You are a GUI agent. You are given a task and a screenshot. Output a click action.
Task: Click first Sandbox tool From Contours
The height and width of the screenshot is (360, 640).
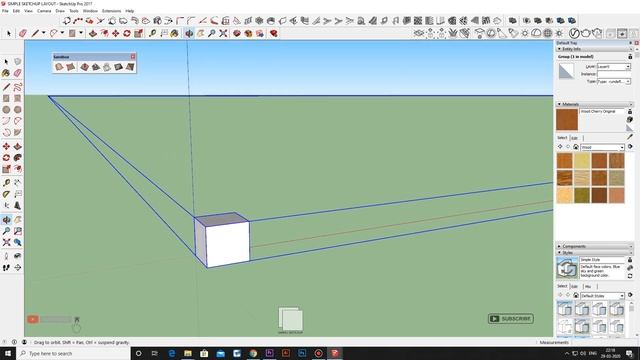click(59, 67)
